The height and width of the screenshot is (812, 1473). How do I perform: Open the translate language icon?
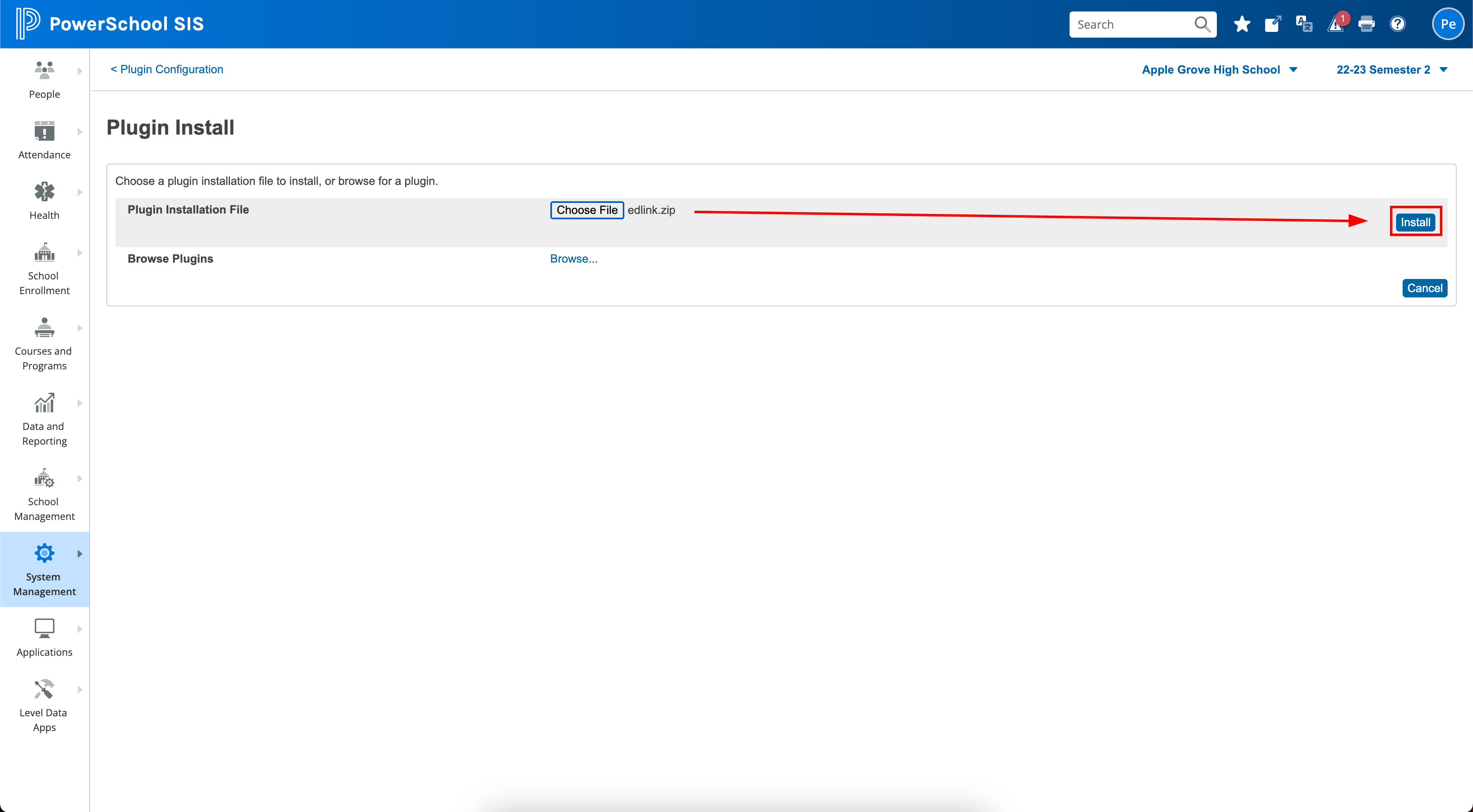click(x=1304, y=24)
